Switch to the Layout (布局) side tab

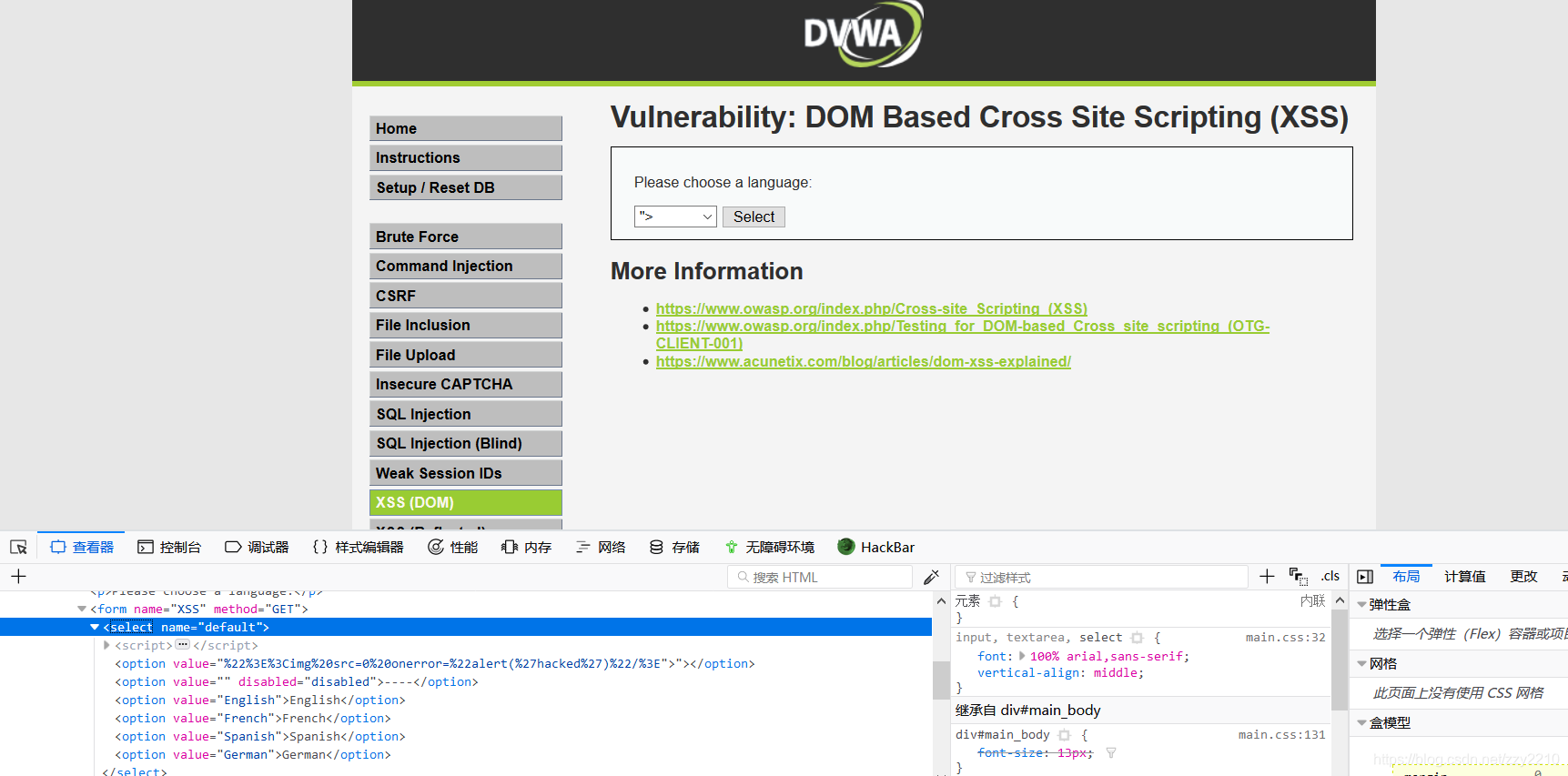click(x=1406, y=576)
